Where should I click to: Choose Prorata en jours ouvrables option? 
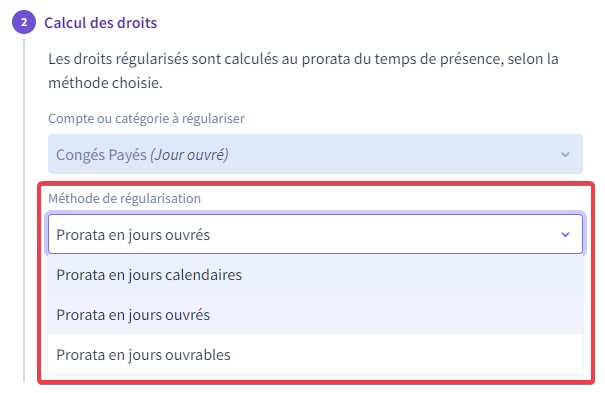tap(315, 354)
